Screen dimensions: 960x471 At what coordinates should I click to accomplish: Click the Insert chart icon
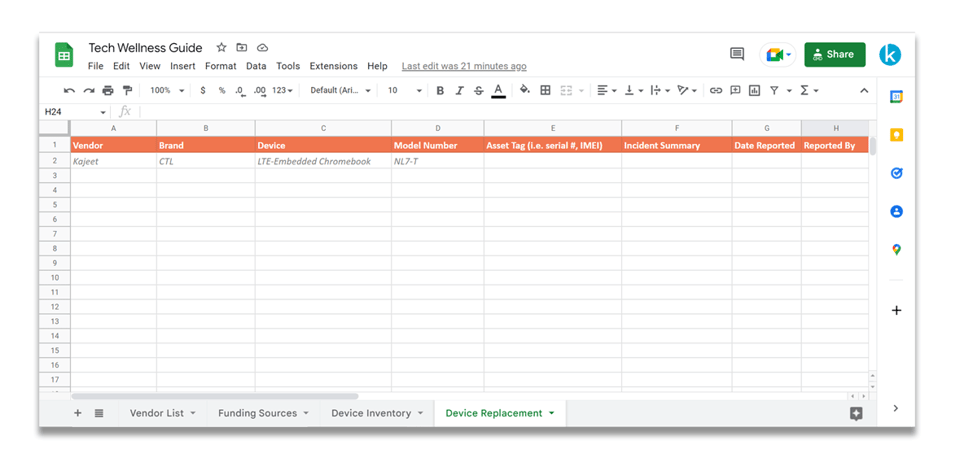pos(754,91)
